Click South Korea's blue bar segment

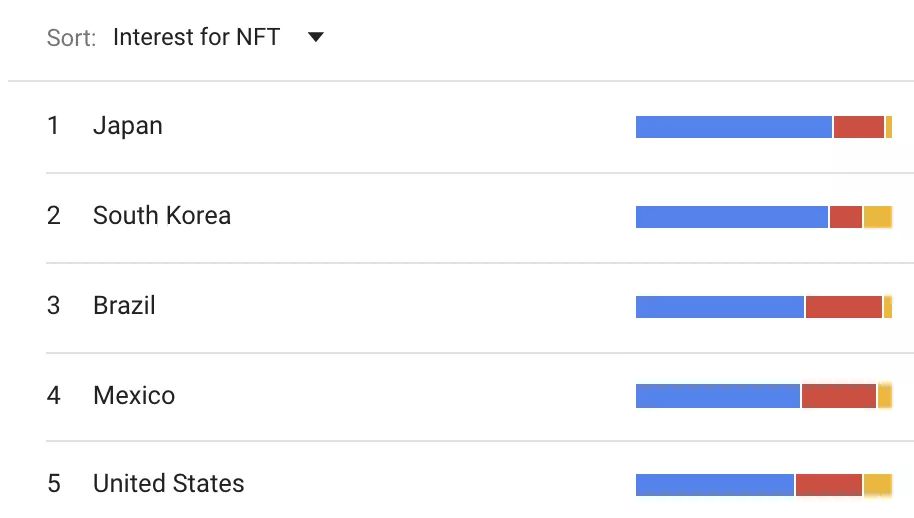pos(732,217)
